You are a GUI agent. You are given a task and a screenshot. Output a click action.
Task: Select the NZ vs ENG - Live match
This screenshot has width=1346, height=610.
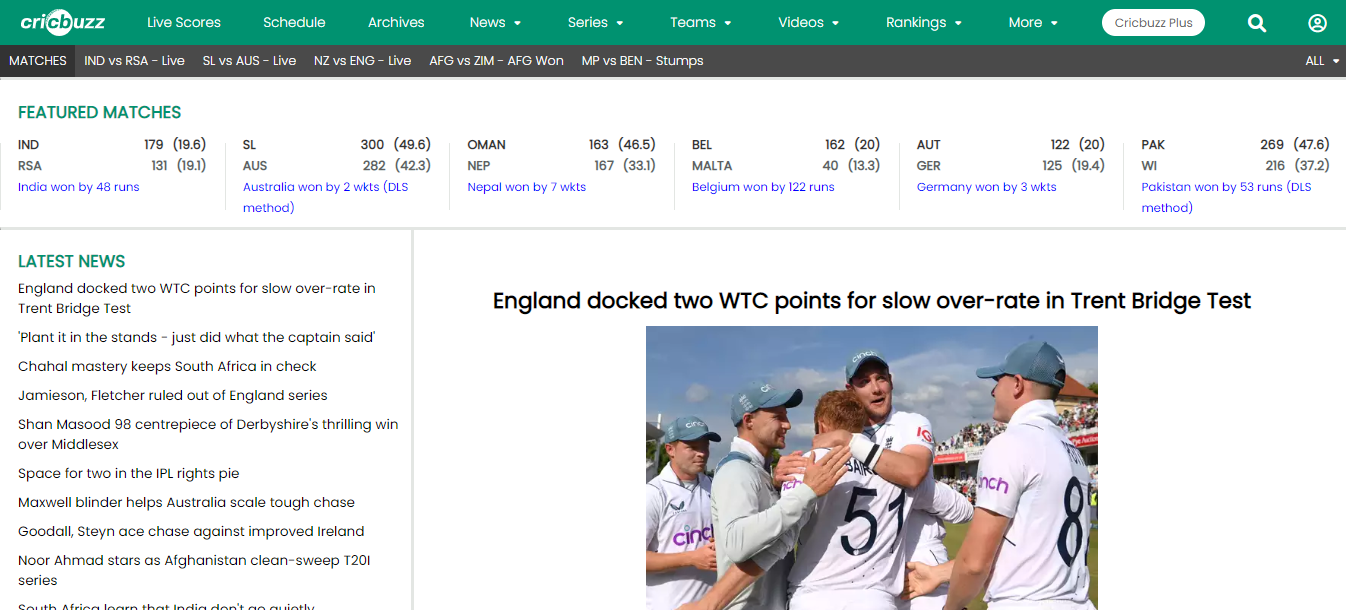coord(362,61)
